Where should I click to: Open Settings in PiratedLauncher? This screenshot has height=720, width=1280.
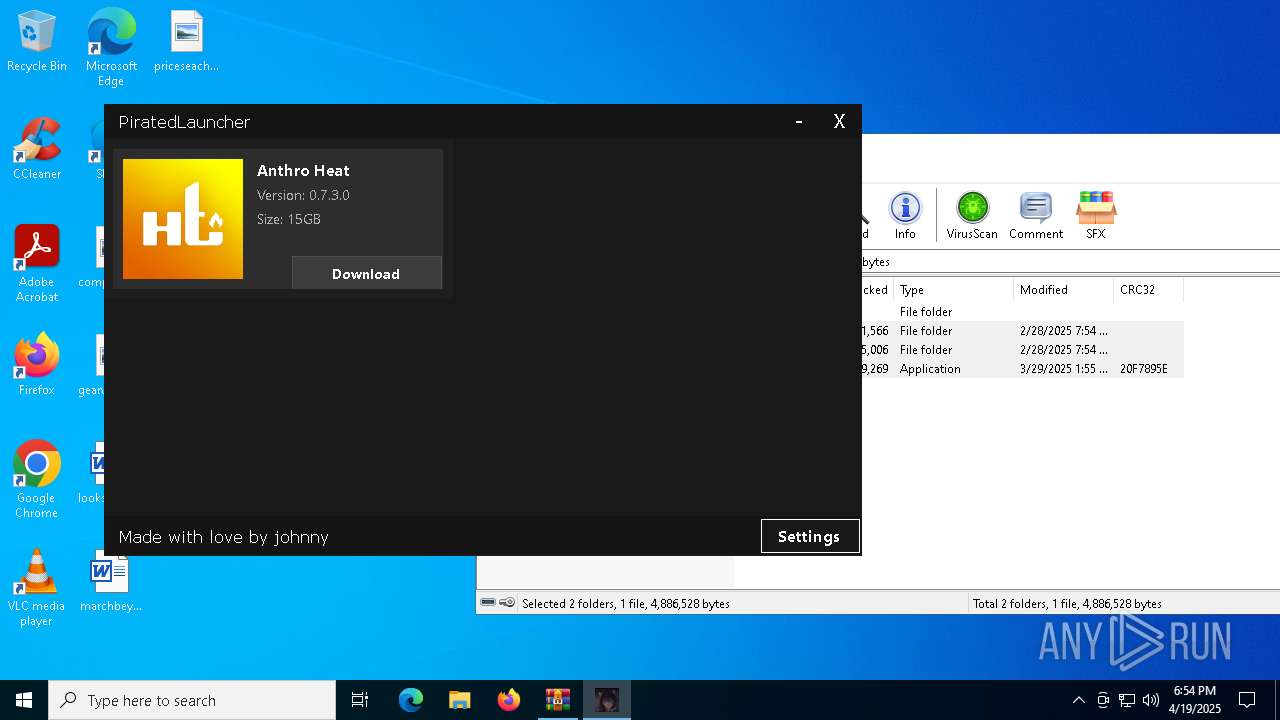pos(809,536)
